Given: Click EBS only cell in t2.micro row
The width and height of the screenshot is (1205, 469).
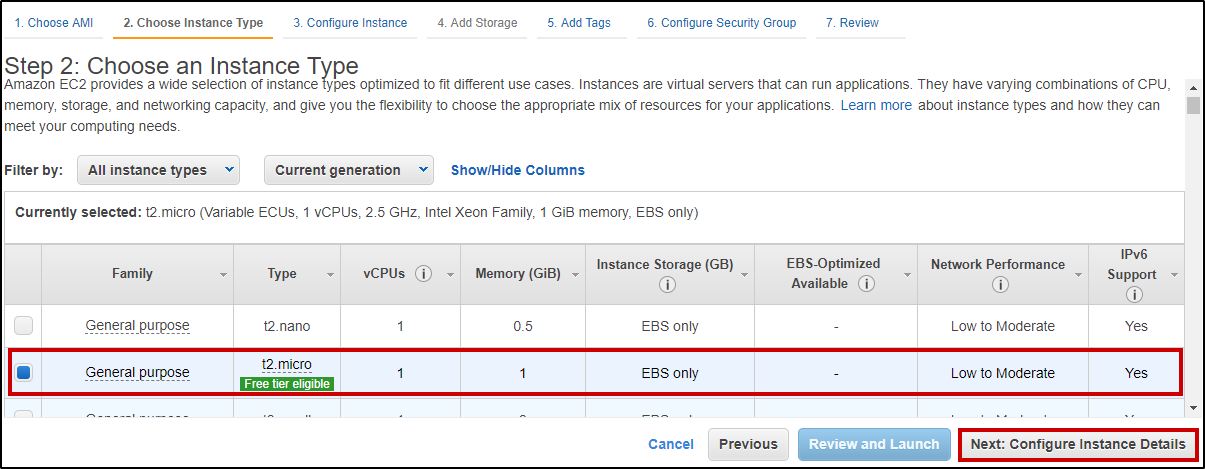Looking at the screenshot, I should tap(670, 373).
